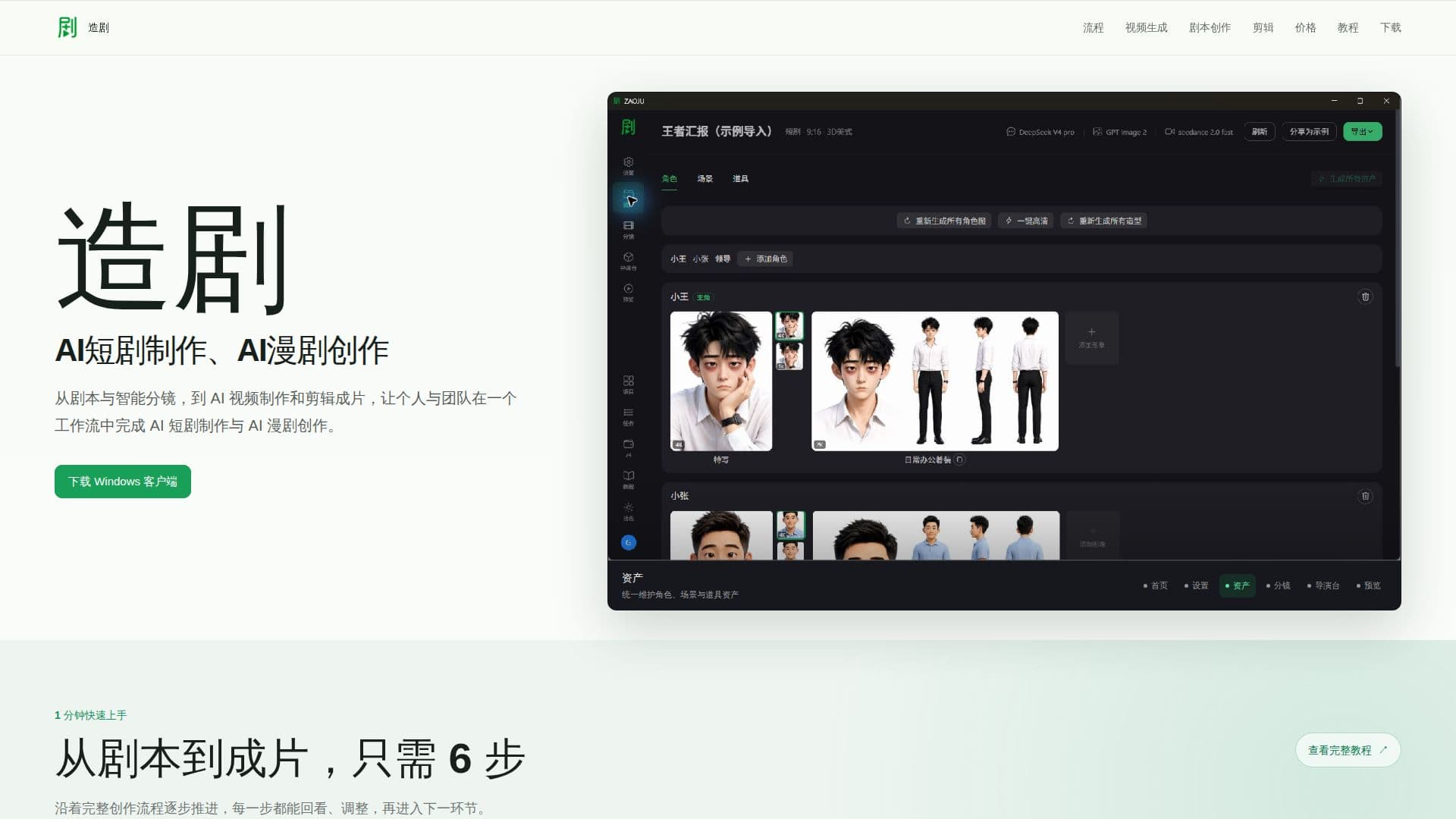Viewport: 1456px width, 819px height.
Task: Click the 生成所有资产 button
Action: tap(1347, 179)
